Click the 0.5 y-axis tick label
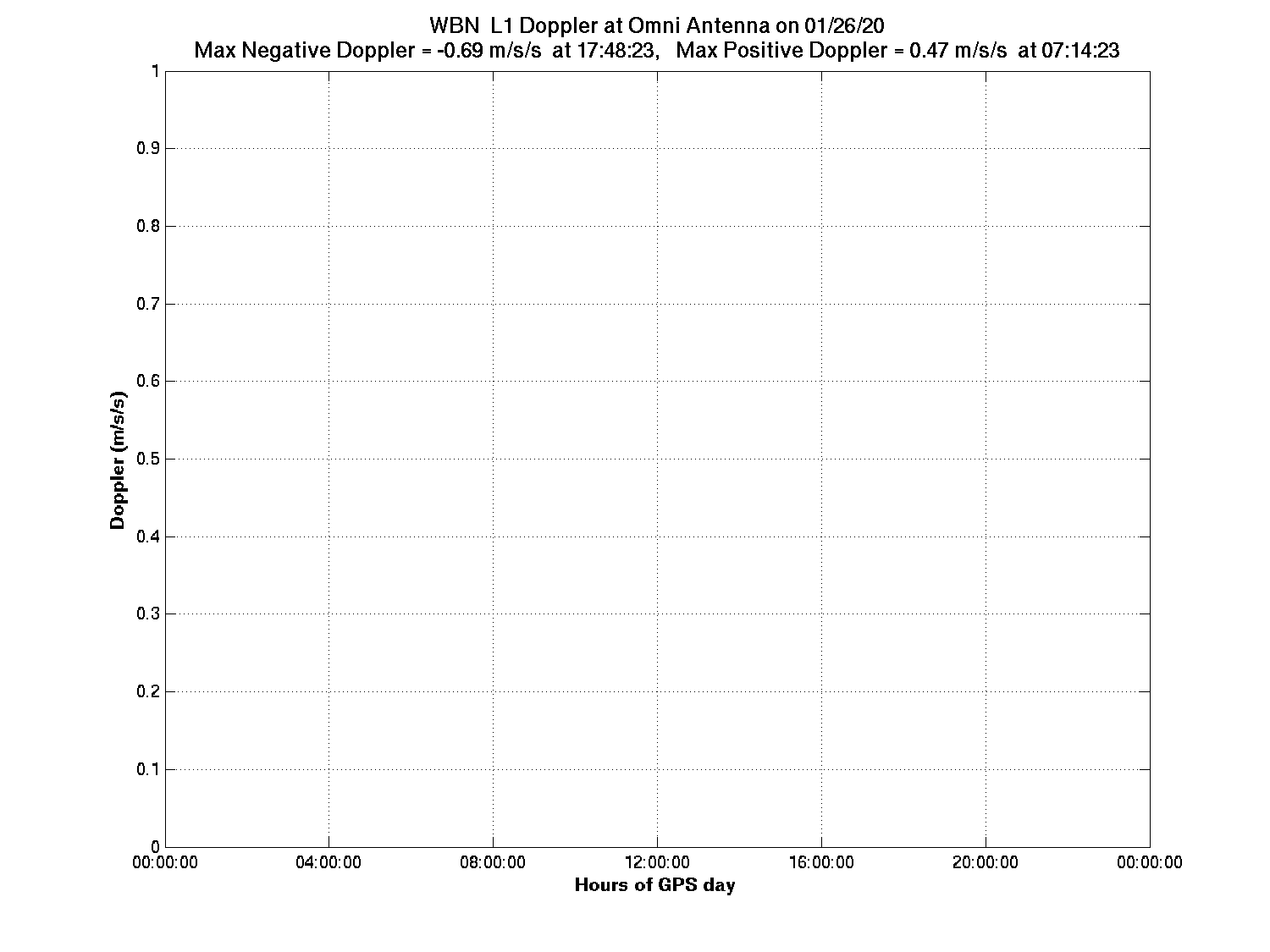Screen dimensions: 1270x952 pos(147,459)
